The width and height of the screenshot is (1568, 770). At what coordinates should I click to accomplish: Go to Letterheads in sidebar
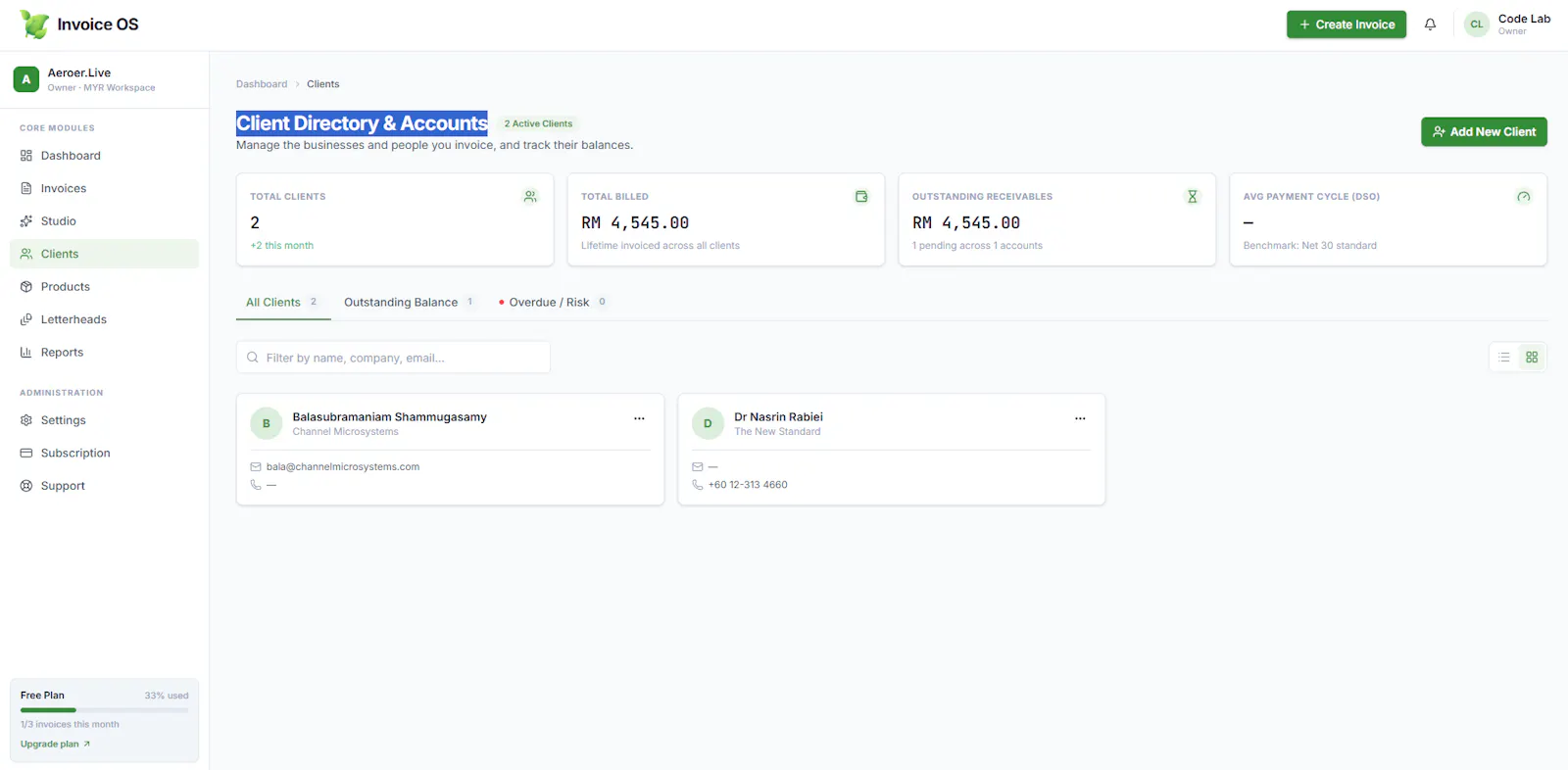pos(104,319)
